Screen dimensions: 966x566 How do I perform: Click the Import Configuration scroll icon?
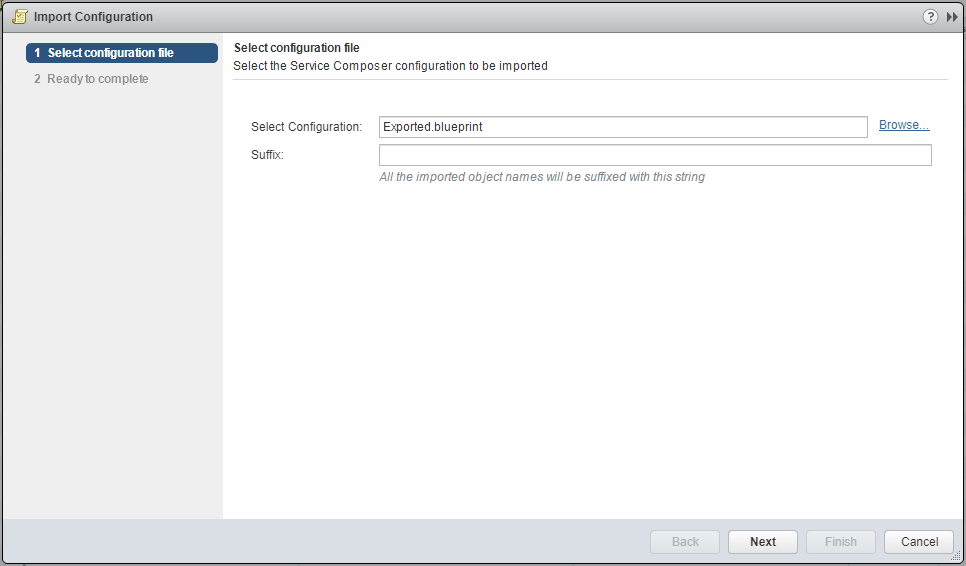(x=19, y=17)
